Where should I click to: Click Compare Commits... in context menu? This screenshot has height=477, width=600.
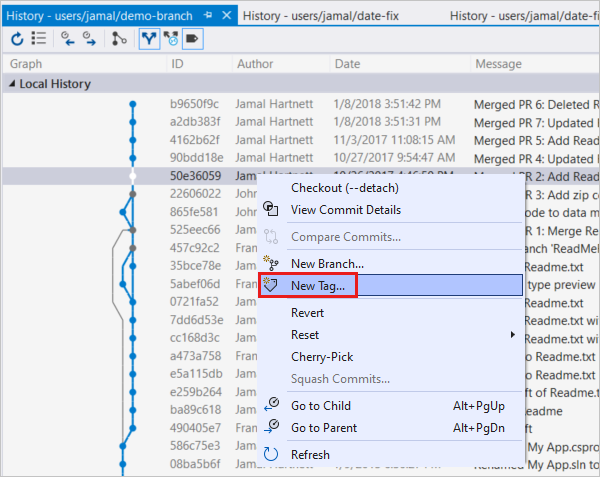point(346,237)
